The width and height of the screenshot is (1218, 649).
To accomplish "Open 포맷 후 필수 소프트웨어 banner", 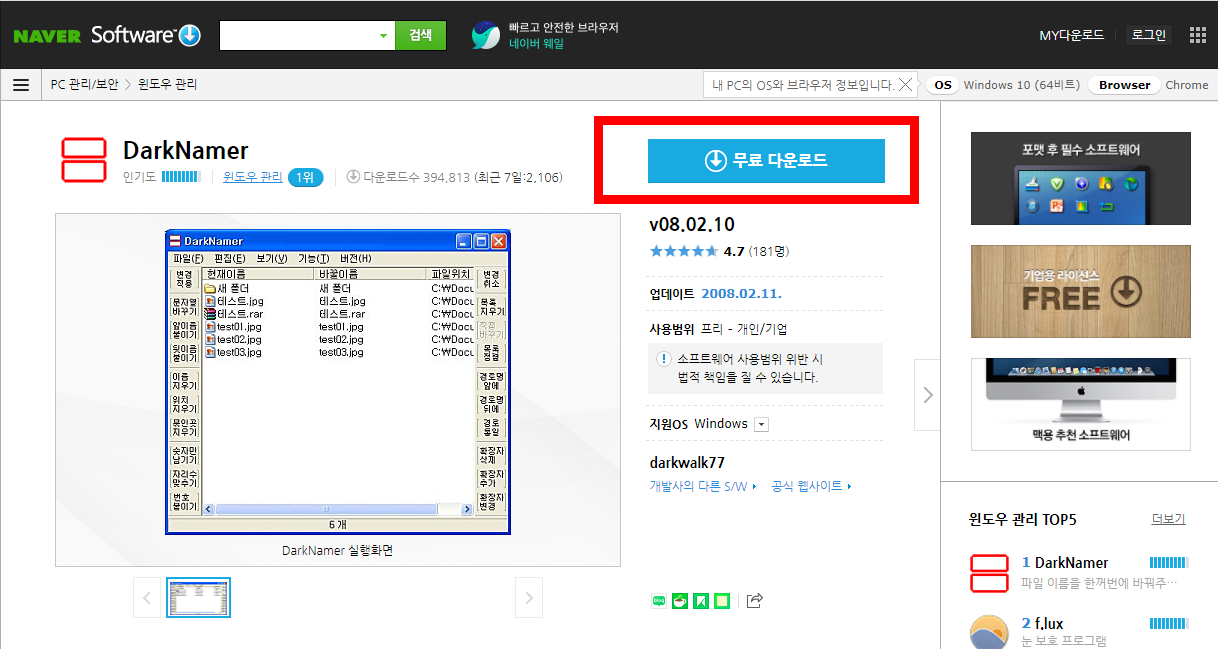I will pos(1081,178).
